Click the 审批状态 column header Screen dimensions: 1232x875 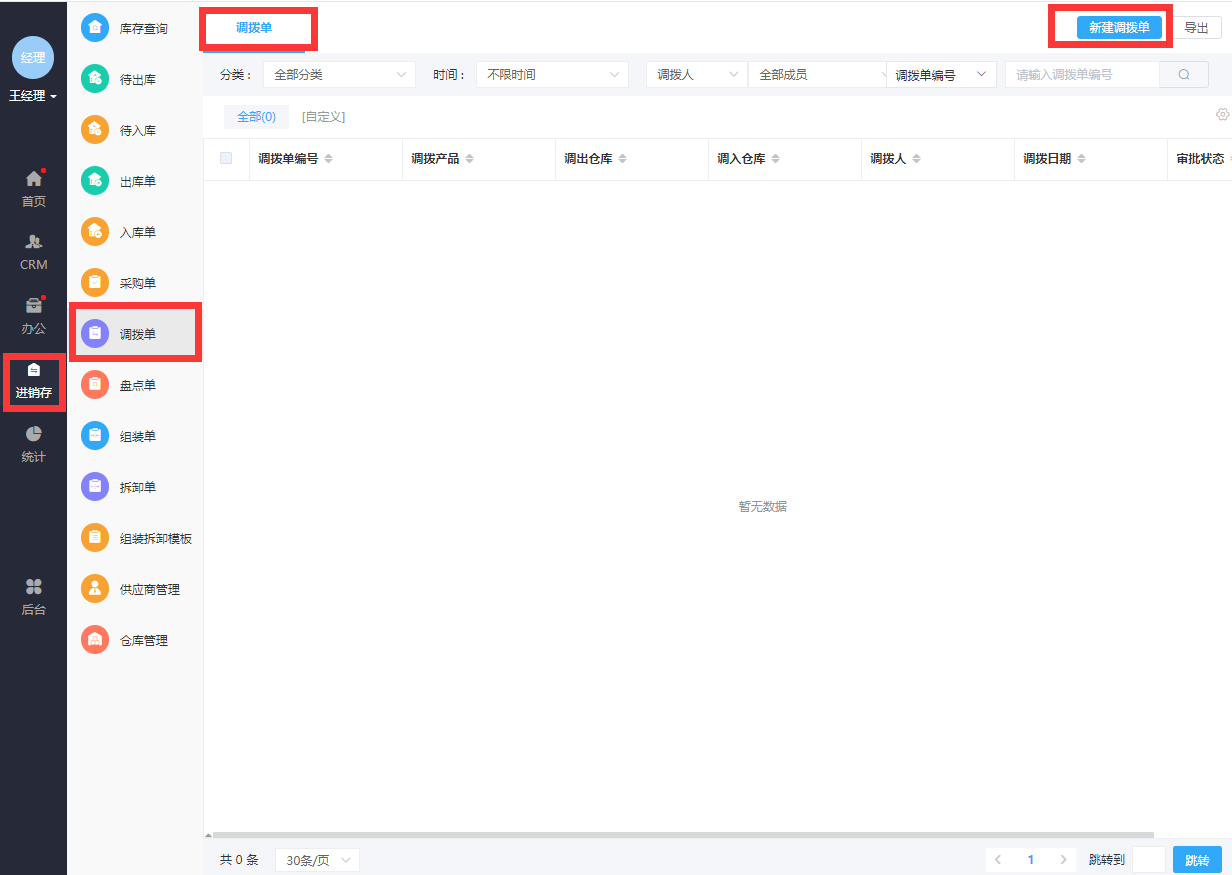pyautogui.click(x=1200, y=159)
